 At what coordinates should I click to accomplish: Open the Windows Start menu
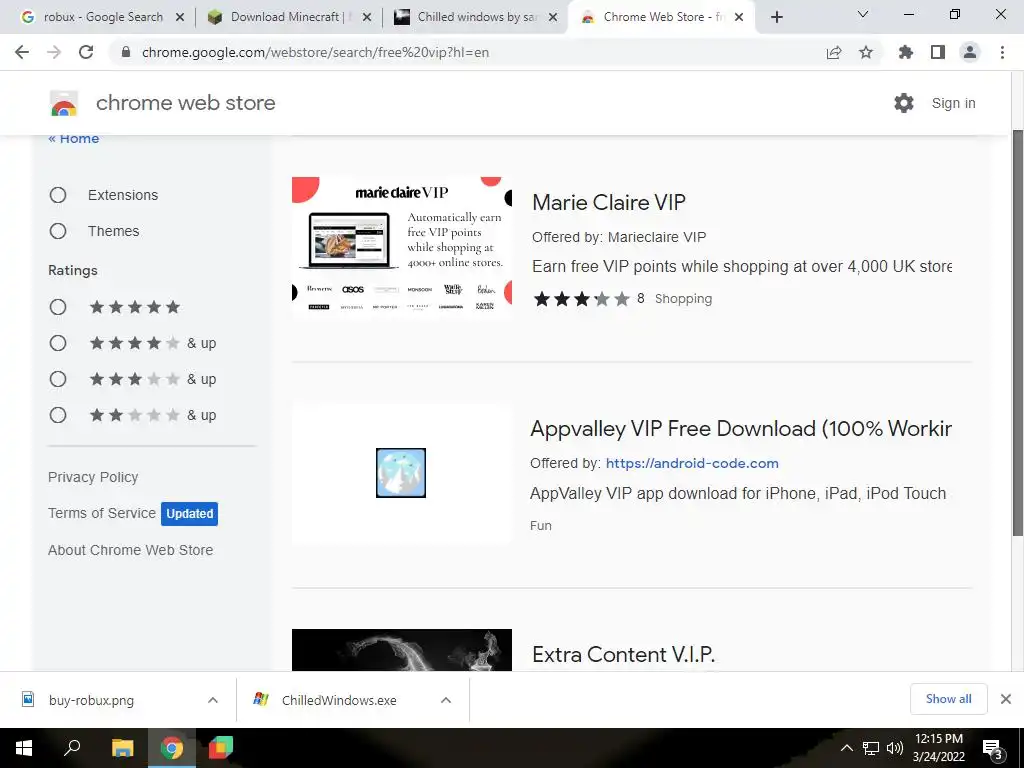tap(24, 748)
